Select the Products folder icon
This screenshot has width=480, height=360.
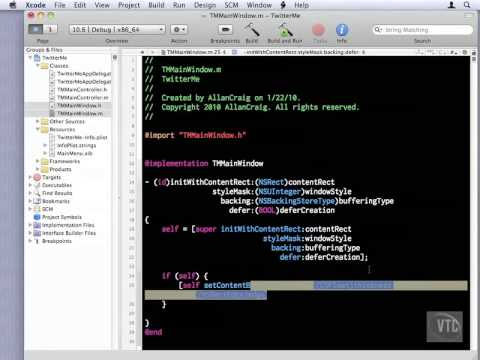tap(45, 169)
